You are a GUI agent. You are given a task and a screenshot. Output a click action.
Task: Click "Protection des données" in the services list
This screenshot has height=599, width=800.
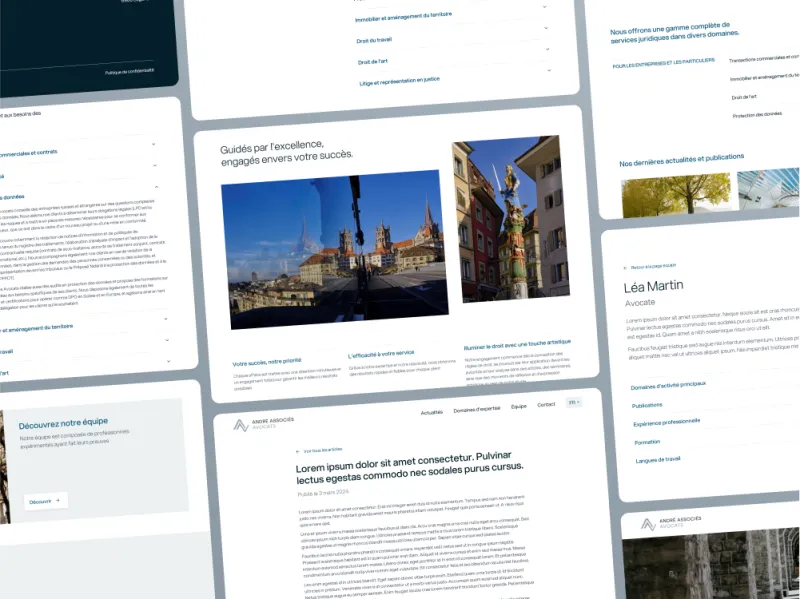(x=757, y=115)
